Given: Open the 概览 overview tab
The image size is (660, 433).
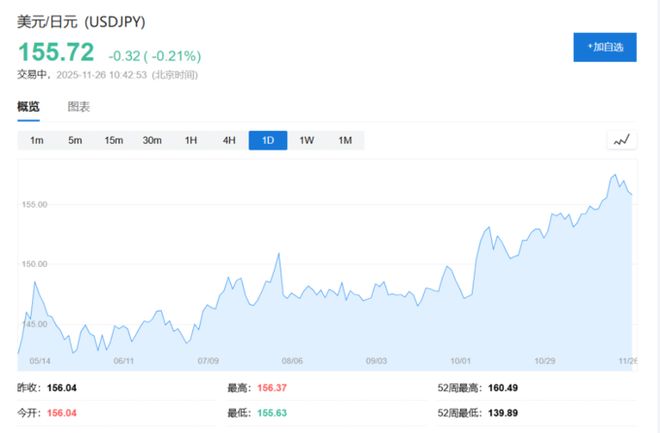Looking at the screenshot, I should (29, 107).
